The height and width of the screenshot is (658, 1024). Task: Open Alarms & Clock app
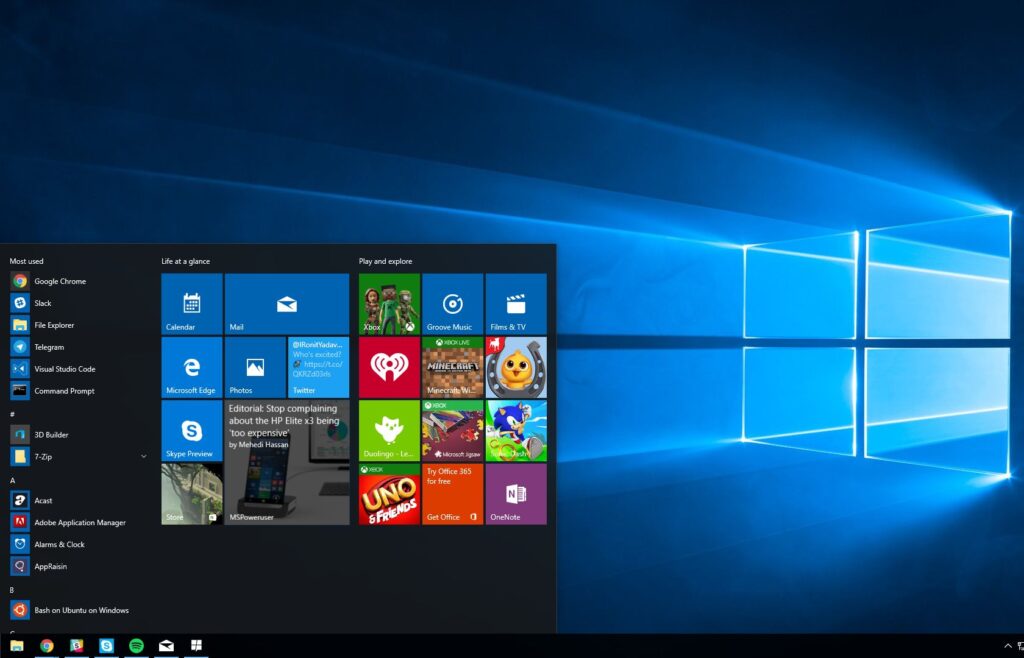coord(78,544)
